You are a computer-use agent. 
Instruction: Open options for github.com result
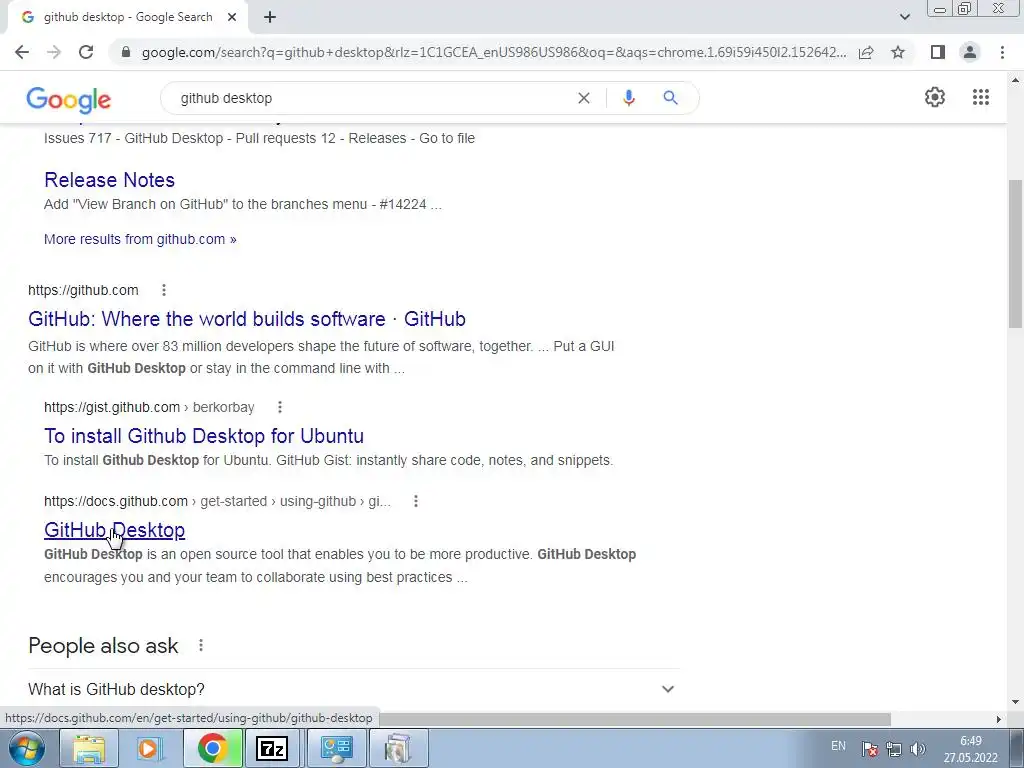pyautogui.click(x=164, y=289)
